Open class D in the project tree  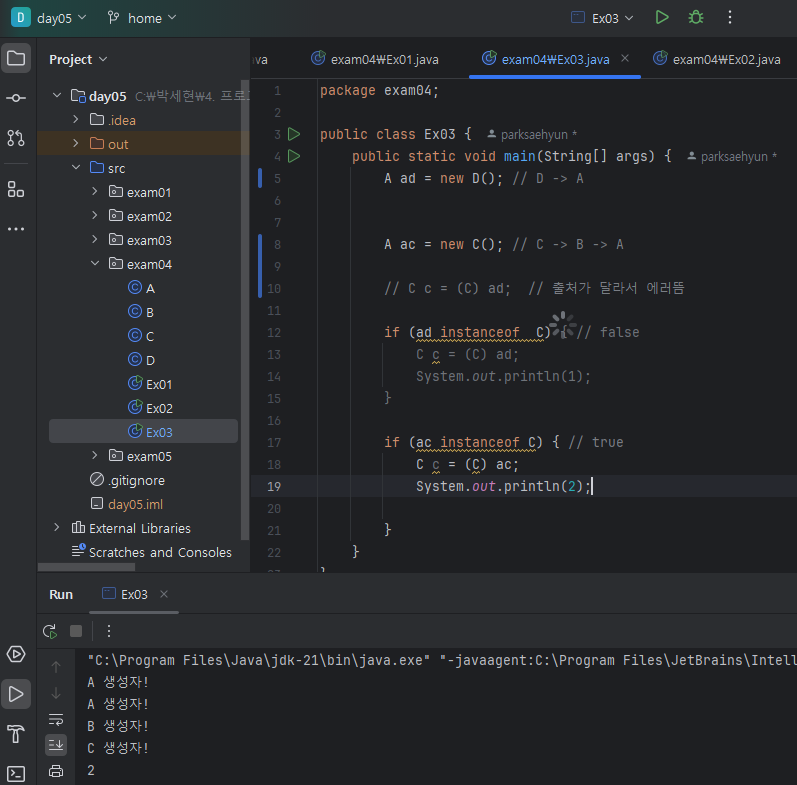pos(150,360)
